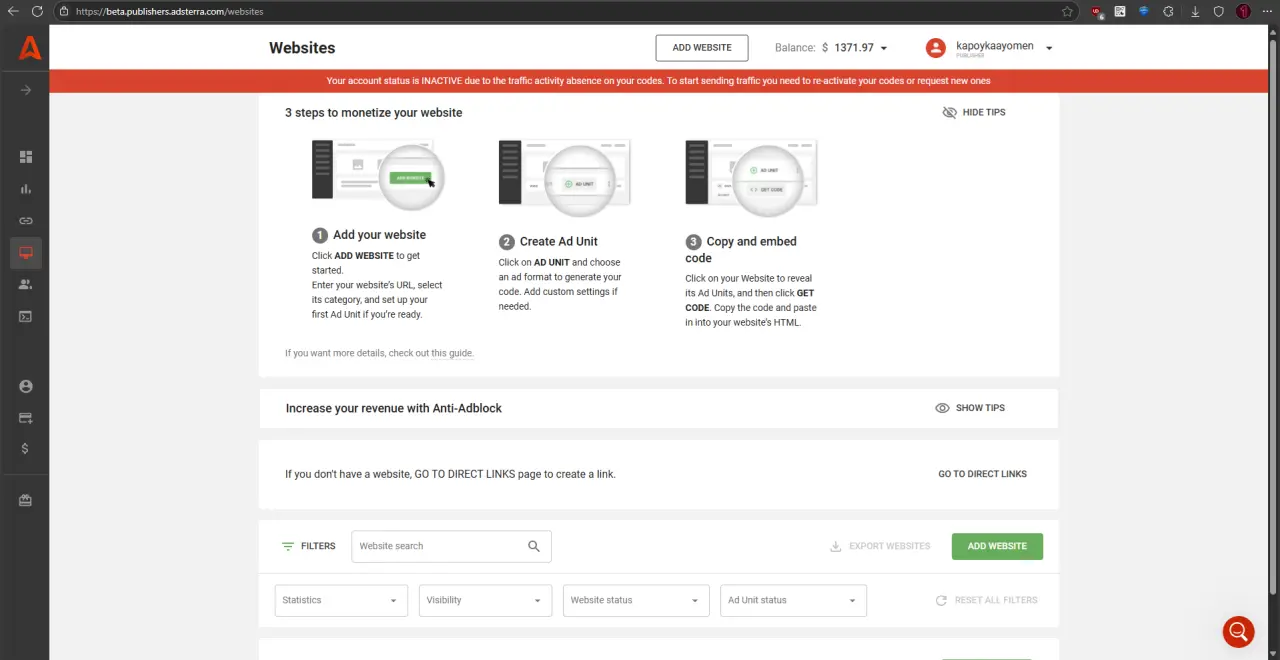Select the Websites monitor icon in sidebar
This screenshot has height=660, width=1280.
point(26,253)
